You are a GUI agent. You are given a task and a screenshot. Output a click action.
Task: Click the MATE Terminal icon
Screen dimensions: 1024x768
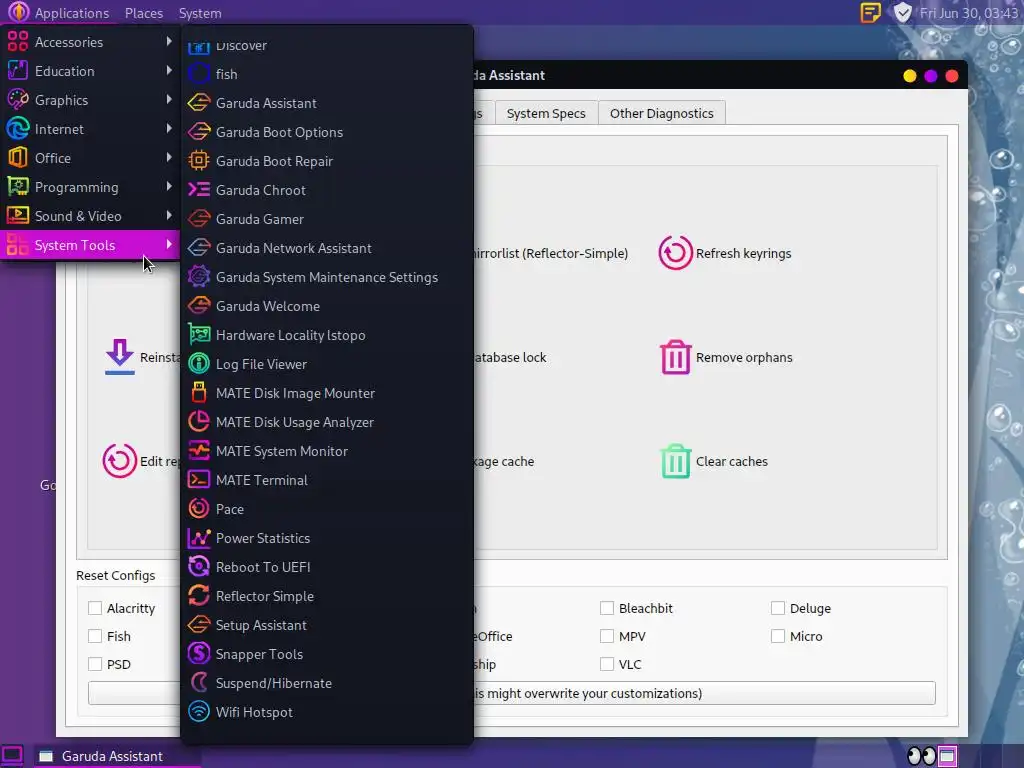pos(199,480)
